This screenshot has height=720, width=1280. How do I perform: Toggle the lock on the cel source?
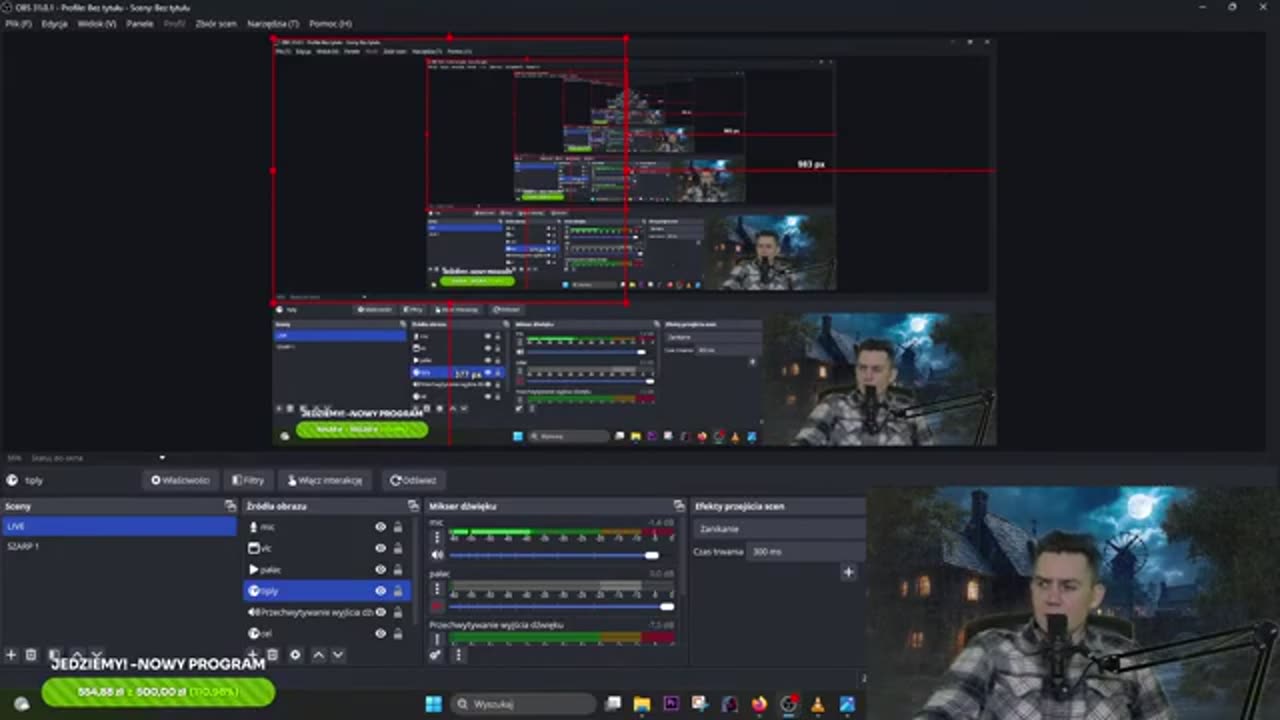click(x=397, y=633)
